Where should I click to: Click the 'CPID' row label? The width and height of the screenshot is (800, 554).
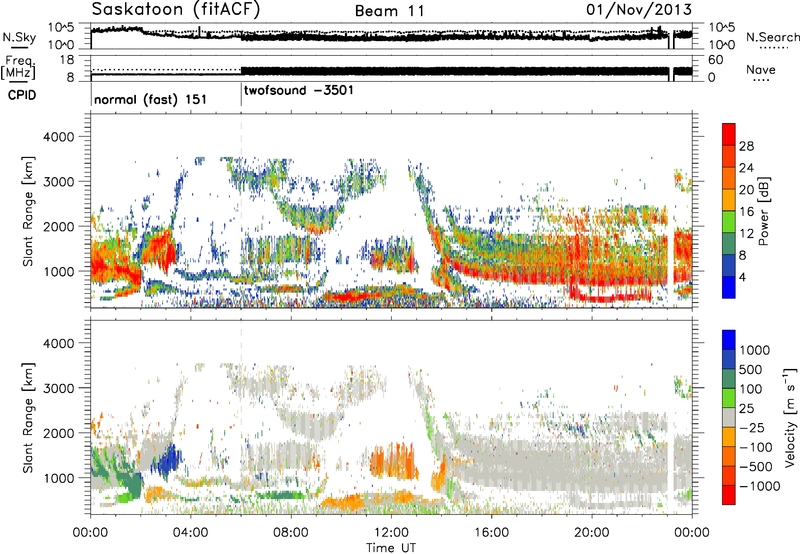[22, 95]
